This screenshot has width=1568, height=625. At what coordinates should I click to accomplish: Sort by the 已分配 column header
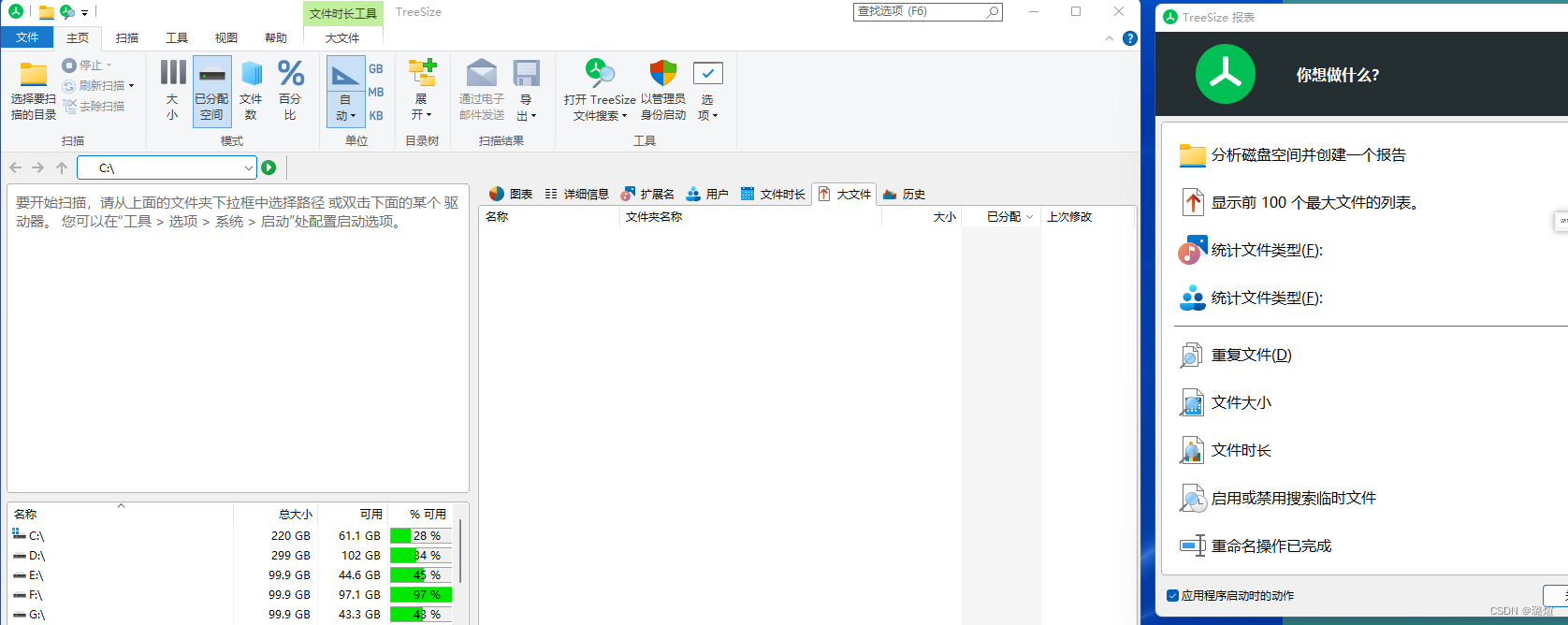(1003, 216)
